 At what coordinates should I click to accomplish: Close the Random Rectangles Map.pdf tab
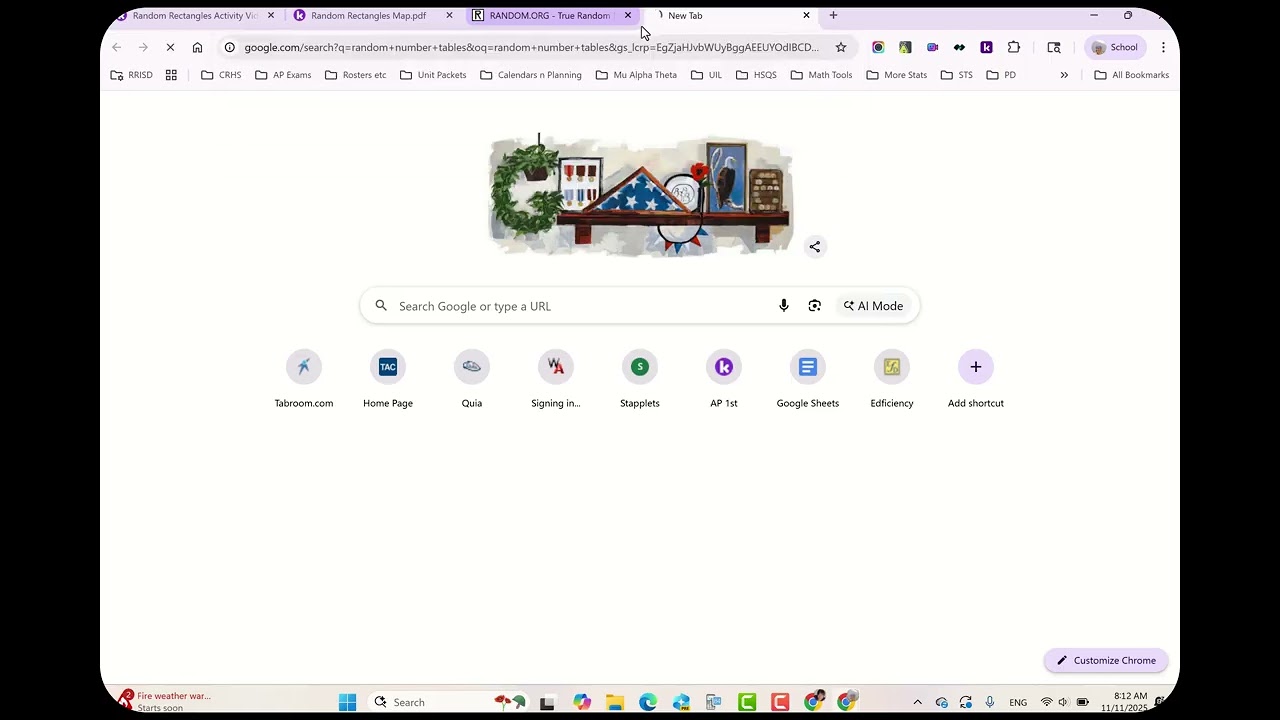[x=449, y=15]
